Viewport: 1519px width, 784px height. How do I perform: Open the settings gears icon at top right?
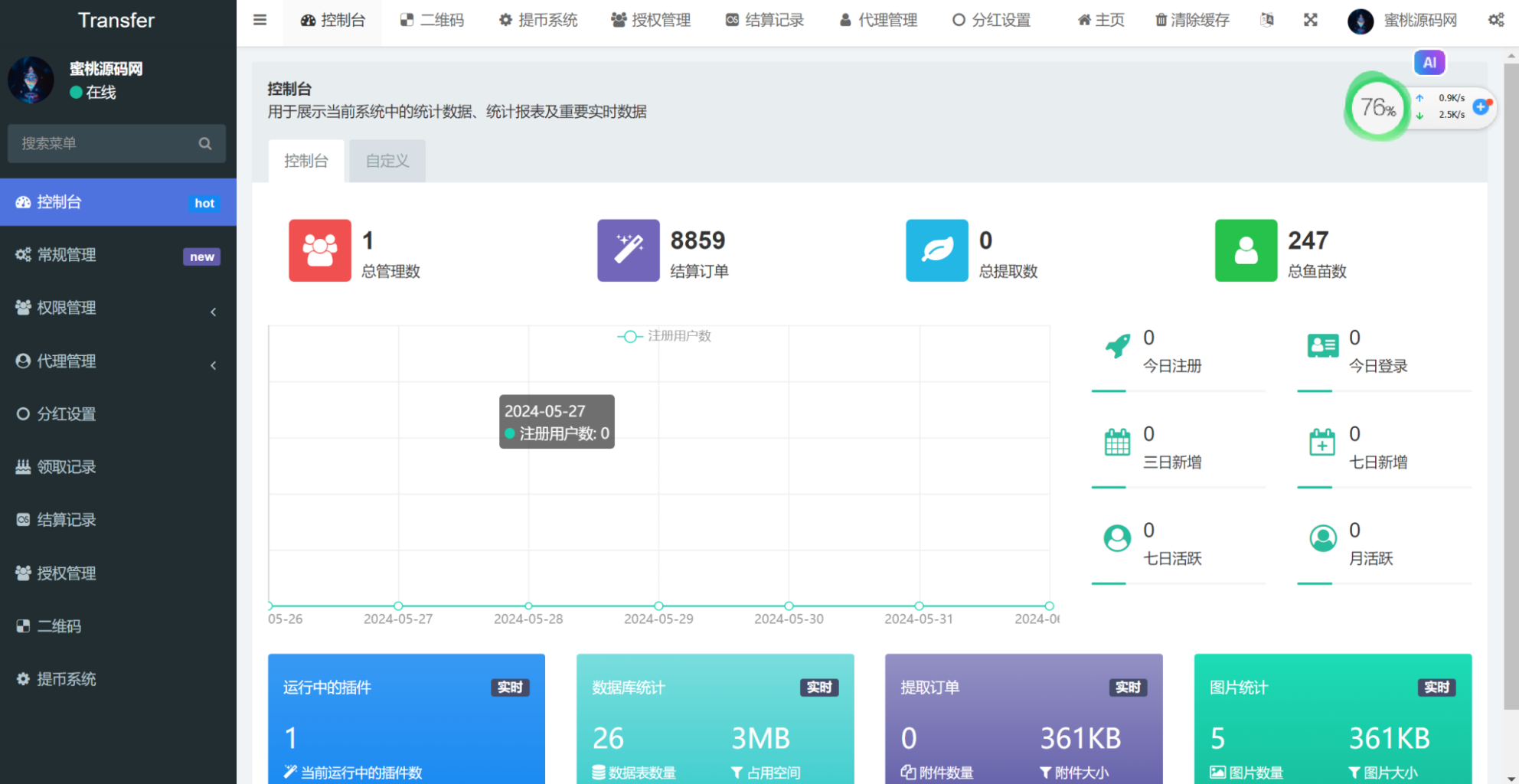(1495, 20)
